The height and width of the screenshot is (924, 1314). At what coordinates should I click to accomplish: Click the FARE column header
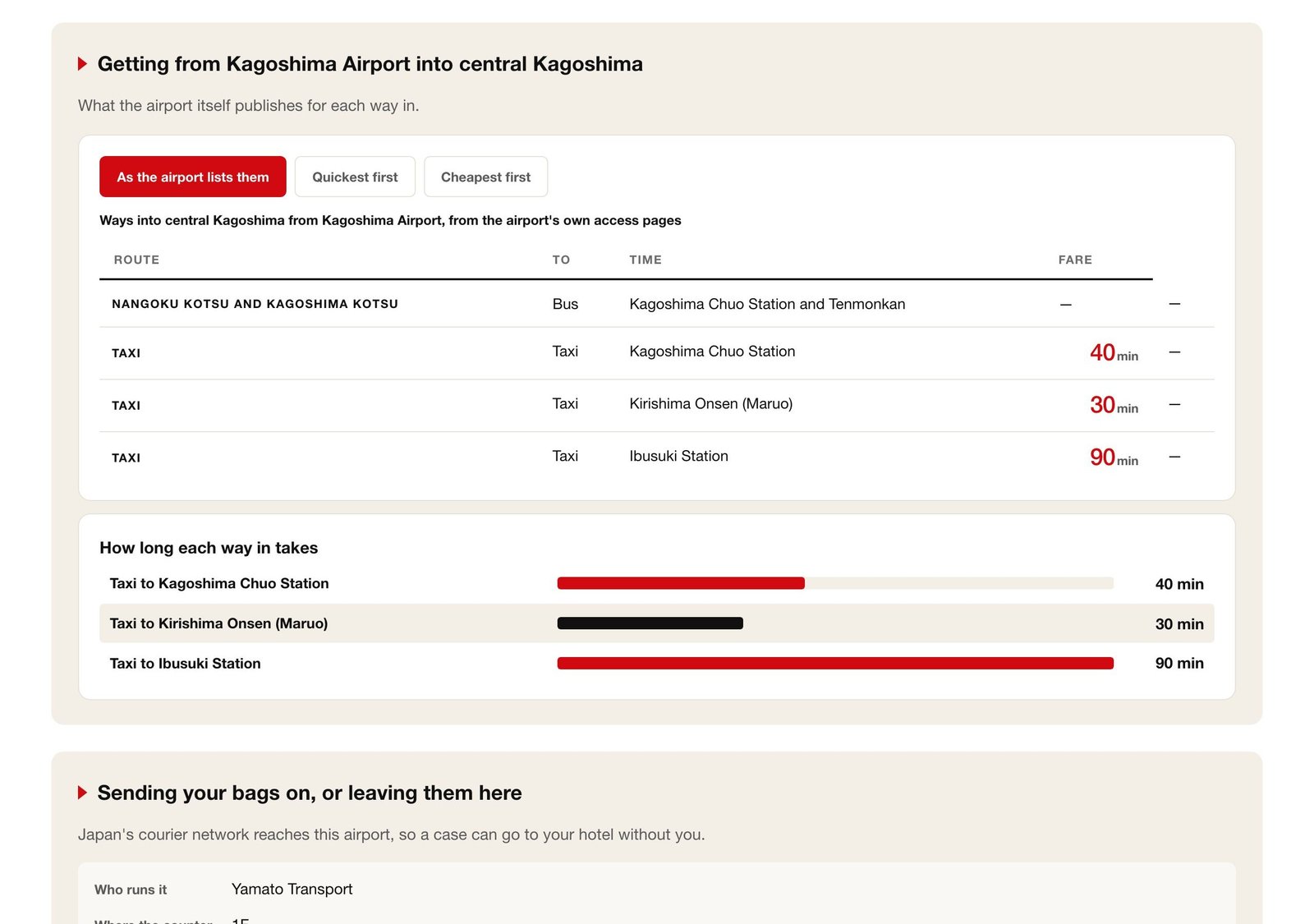coord(1075,260)
